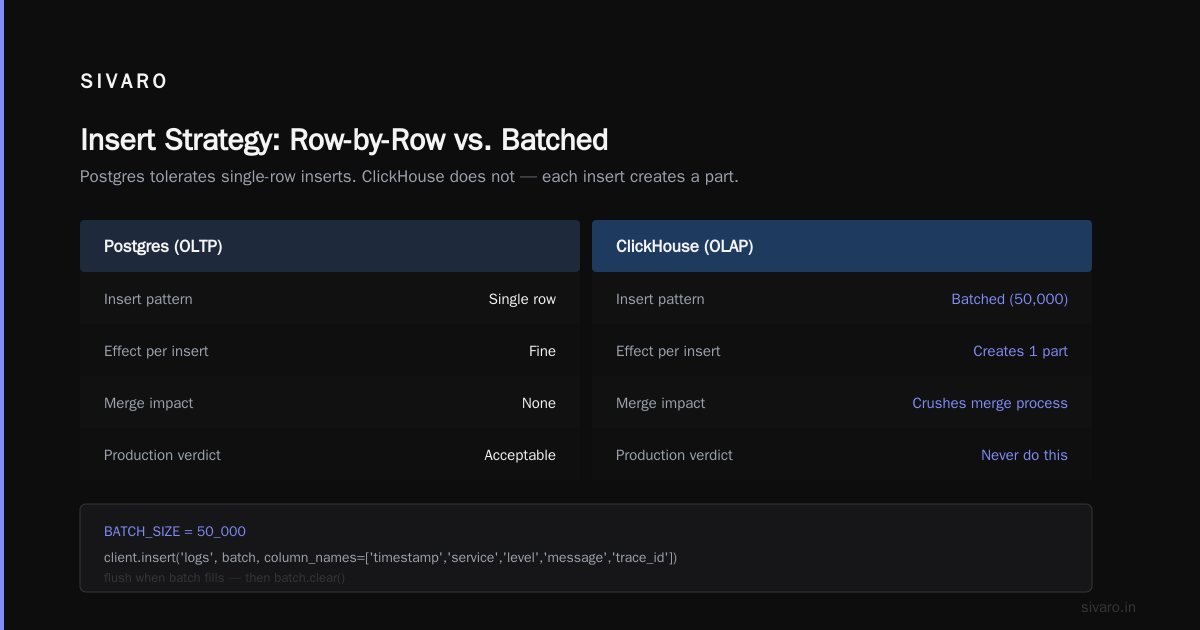Click "Merge impact" label in the ClickHouse table
Viewport: 1200px width, 630px height.
[661, 403]
